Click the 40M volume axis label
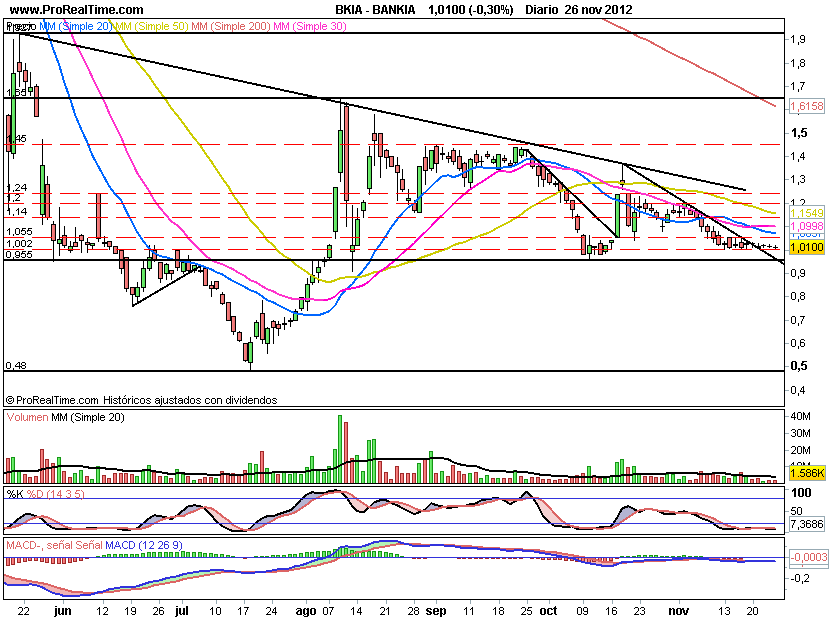 click(x=800, y=416)
